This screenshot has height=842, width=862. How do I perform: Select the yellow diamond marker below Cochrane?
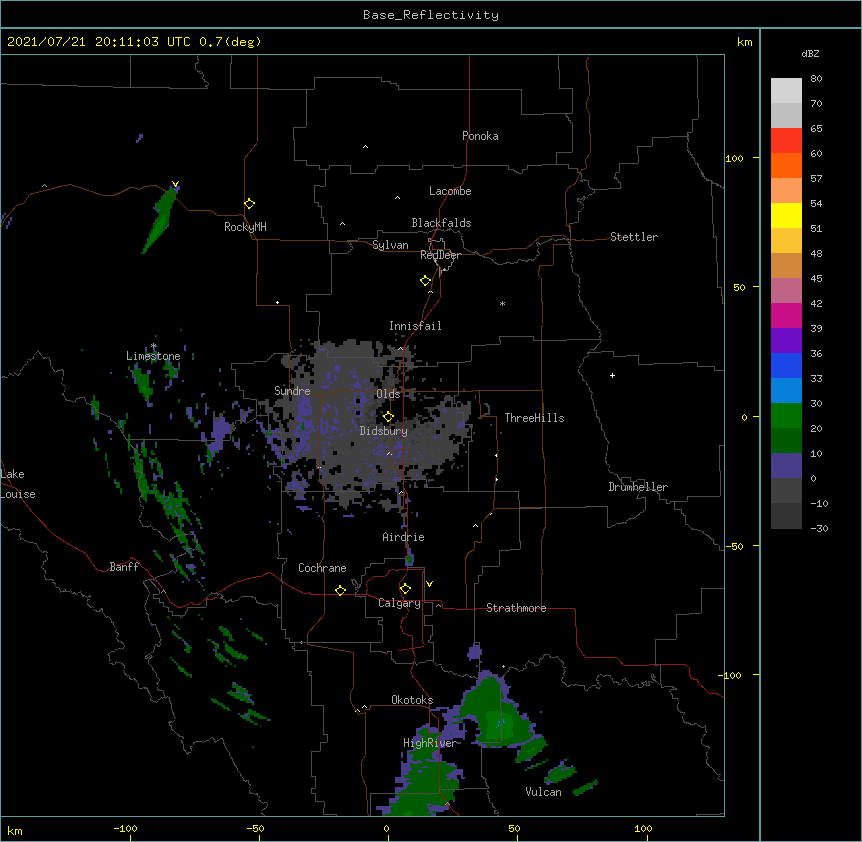tap(340, 590)
